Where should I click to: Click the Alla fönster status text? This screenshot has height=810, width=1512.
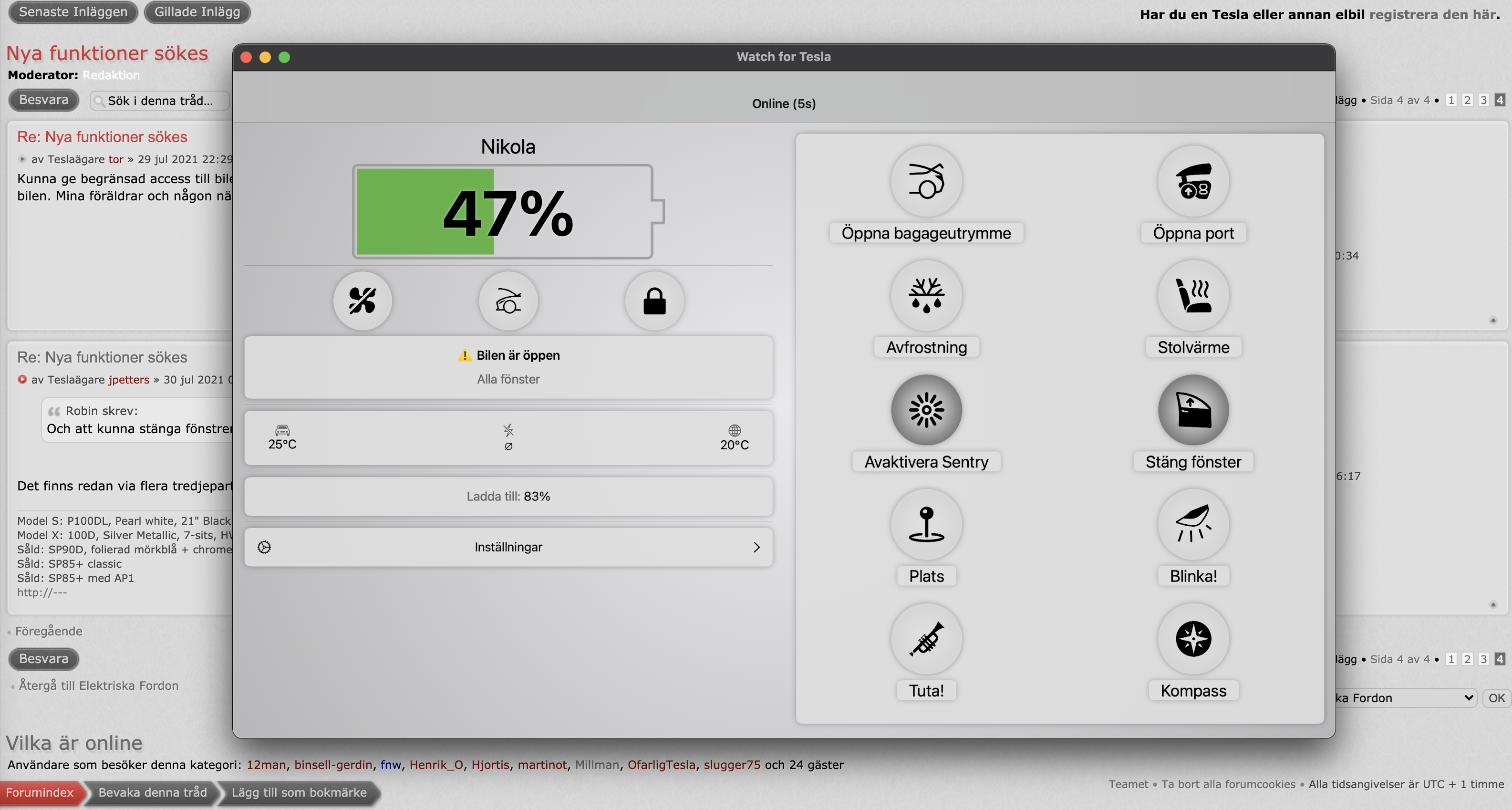point(508,379)
